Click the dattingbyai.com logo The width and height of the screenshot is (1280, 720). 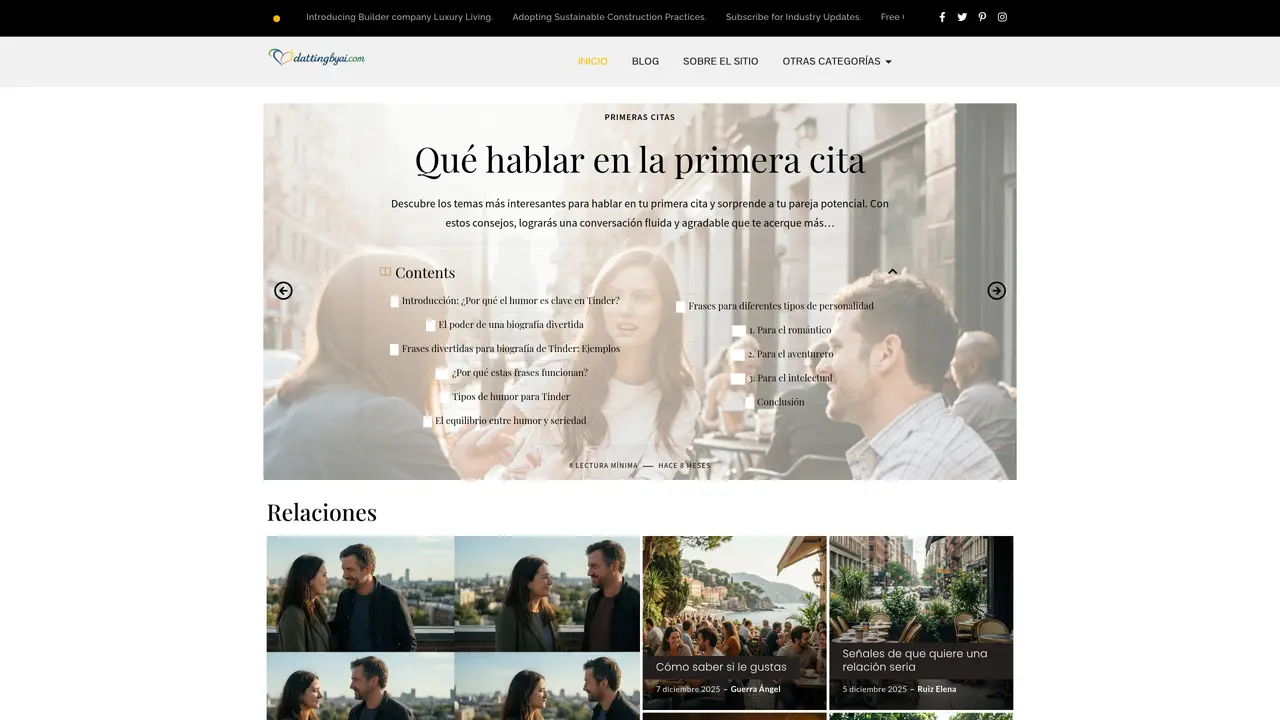(x=317, y=58)
